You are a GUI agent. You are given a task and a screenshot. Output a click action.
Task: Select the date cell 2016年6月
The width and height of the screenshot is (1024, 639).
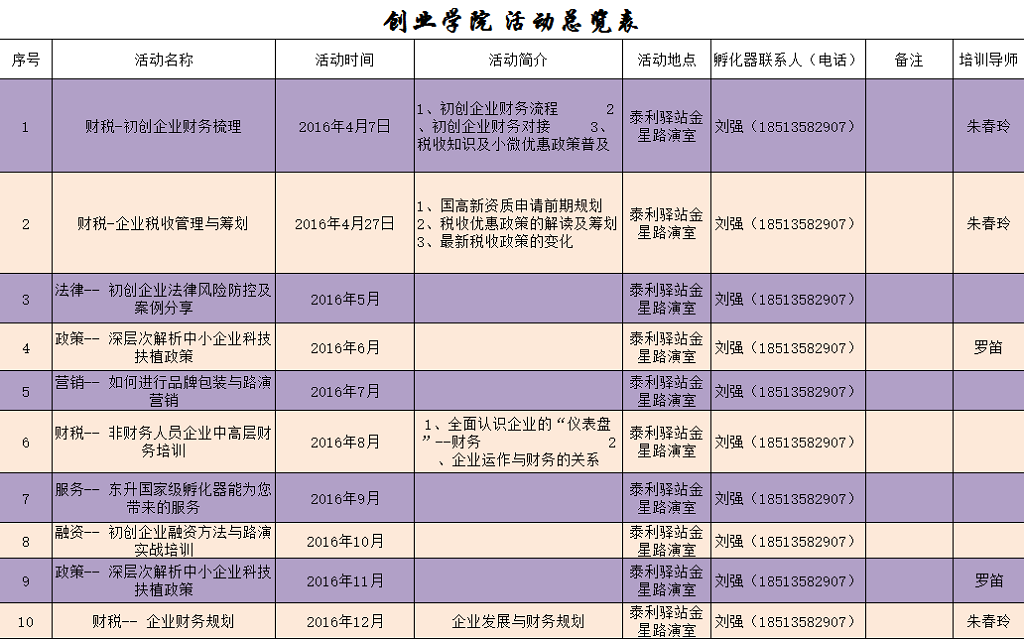point(345,347)
